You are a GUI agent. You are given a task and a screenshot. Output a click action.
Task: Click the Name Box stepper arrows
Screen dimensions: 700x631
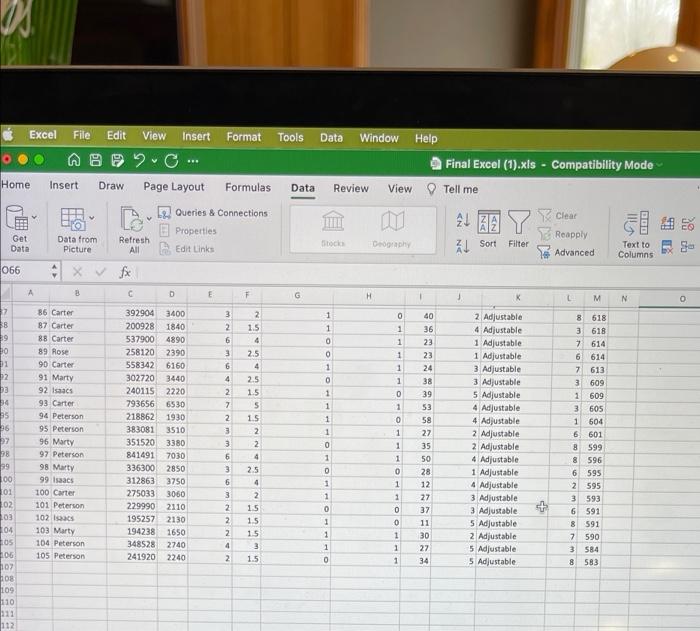click(54, 271)
